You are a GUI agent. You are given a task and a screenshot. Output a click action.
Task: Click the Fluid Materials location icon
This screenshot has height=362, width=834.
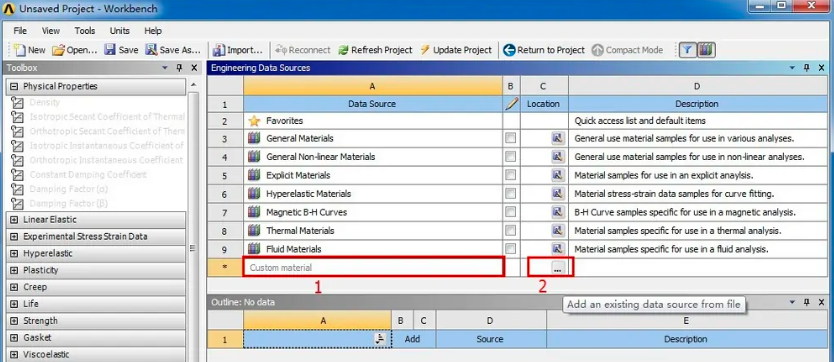click(557, 249)
